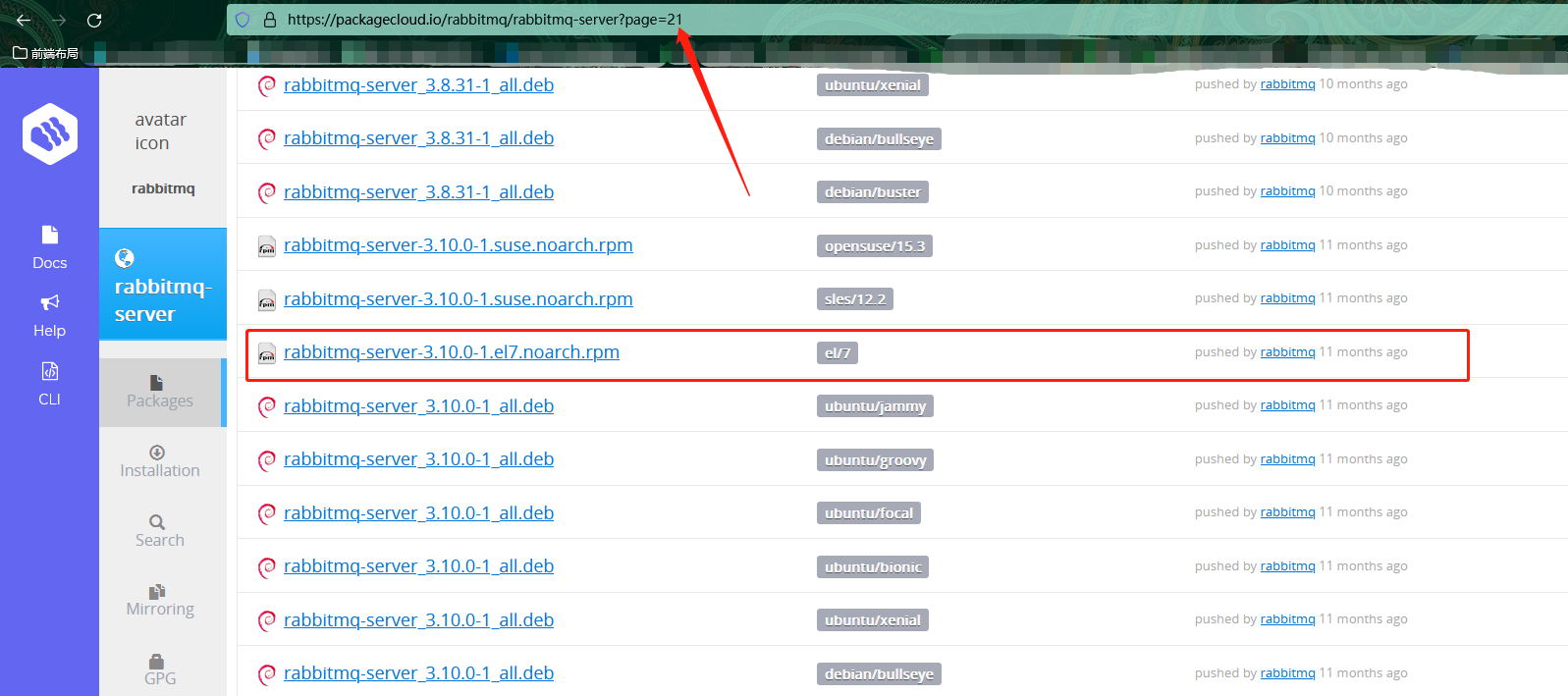Image resolution: width=1568 pixels, height=696 pixels.
Task: Click the opensuse/15.3 distro badge
Action: coord(875,246)
